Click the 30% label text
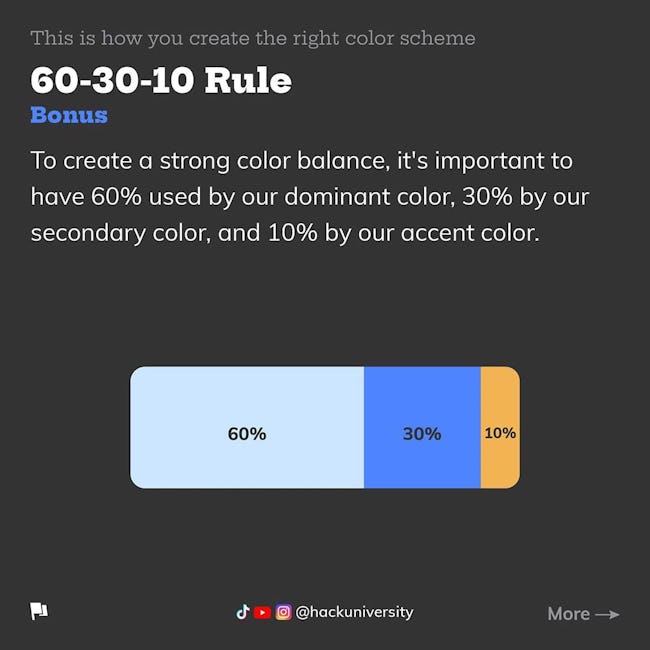 pyautogui.click(x=422, y=434)
